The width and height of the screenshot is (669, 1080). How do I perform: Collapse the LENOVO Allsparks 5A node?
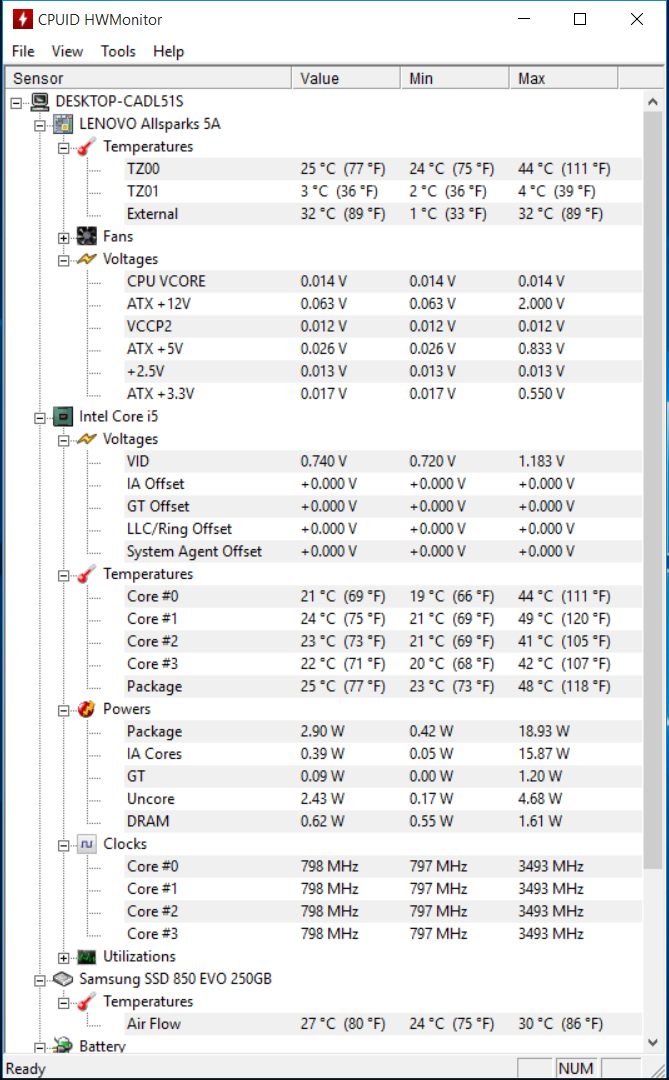(40, 125)
